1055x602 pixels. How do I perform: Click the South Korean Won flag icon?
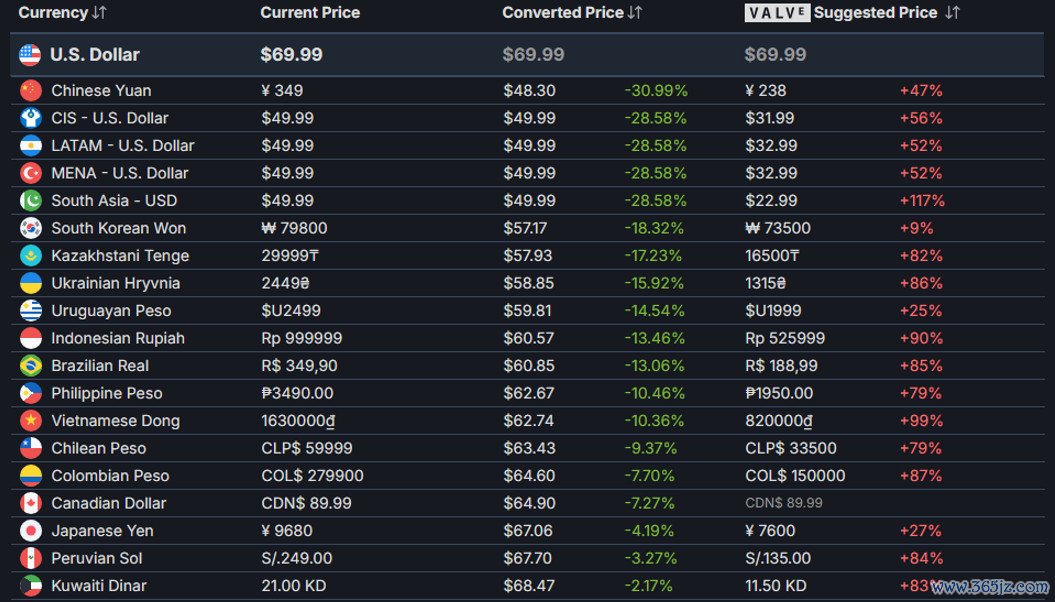pyautogui.click(x=31, y=228)
